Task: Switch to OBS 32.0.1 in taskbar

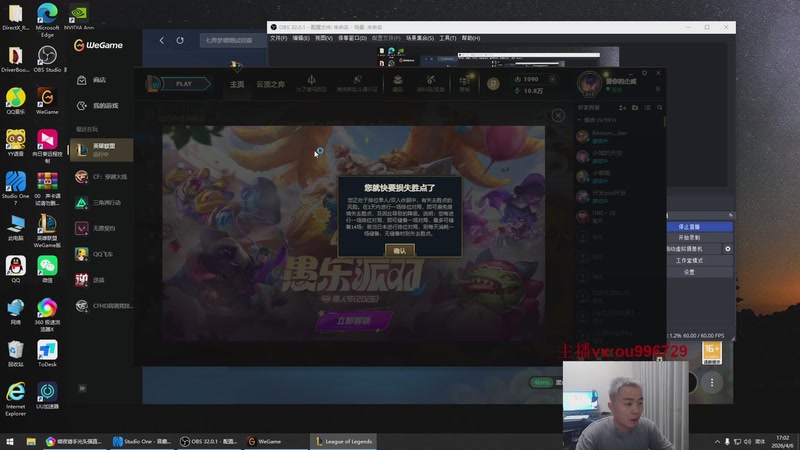Action: point(208,442)
